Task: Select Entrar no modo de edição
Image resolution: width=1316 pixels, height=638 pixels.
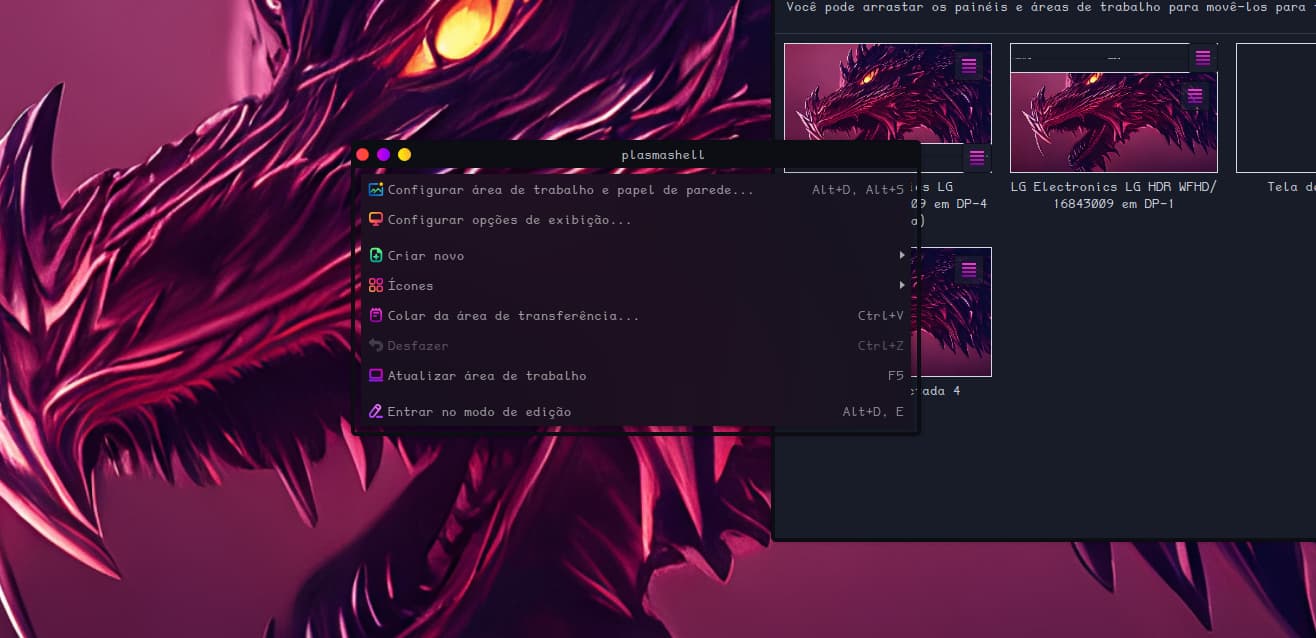Action: 636,412
